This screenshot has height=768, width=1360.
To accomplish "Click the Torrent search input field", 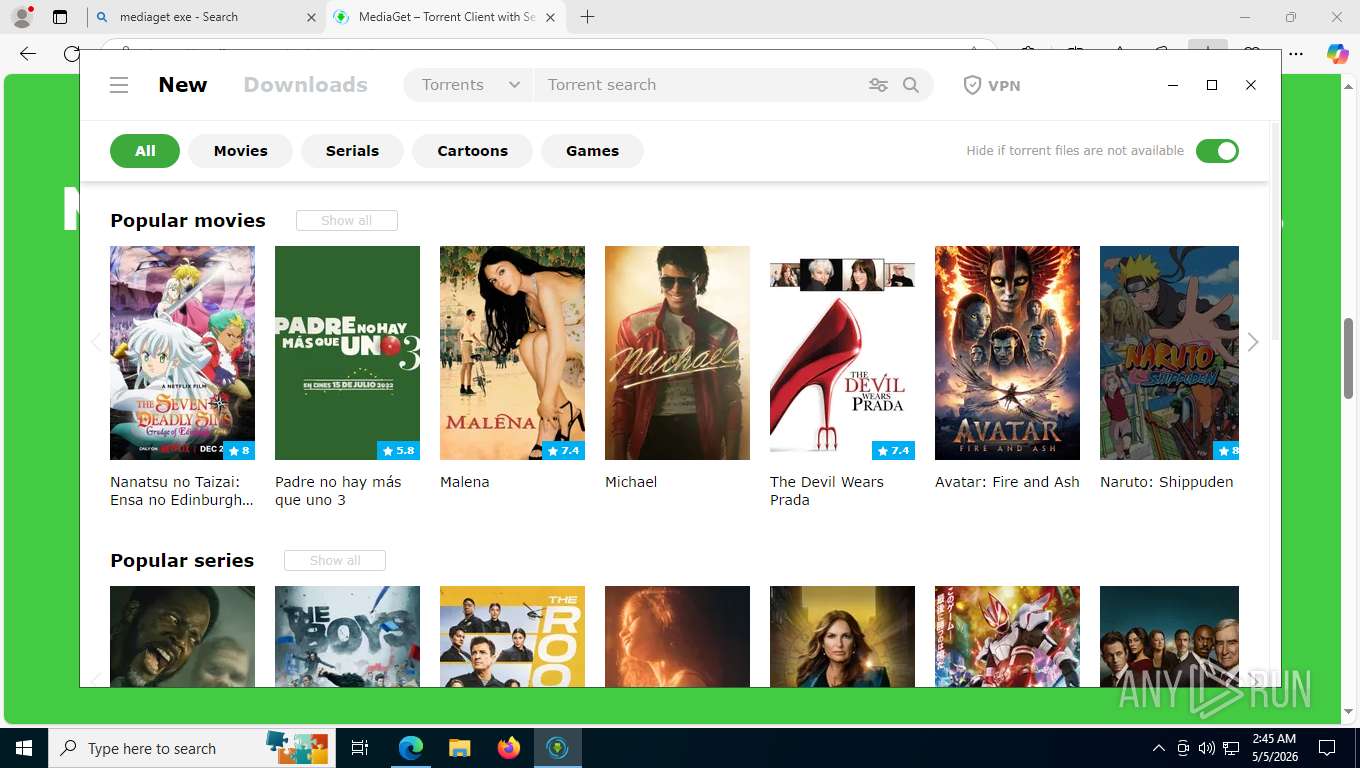I will [700, 85].
